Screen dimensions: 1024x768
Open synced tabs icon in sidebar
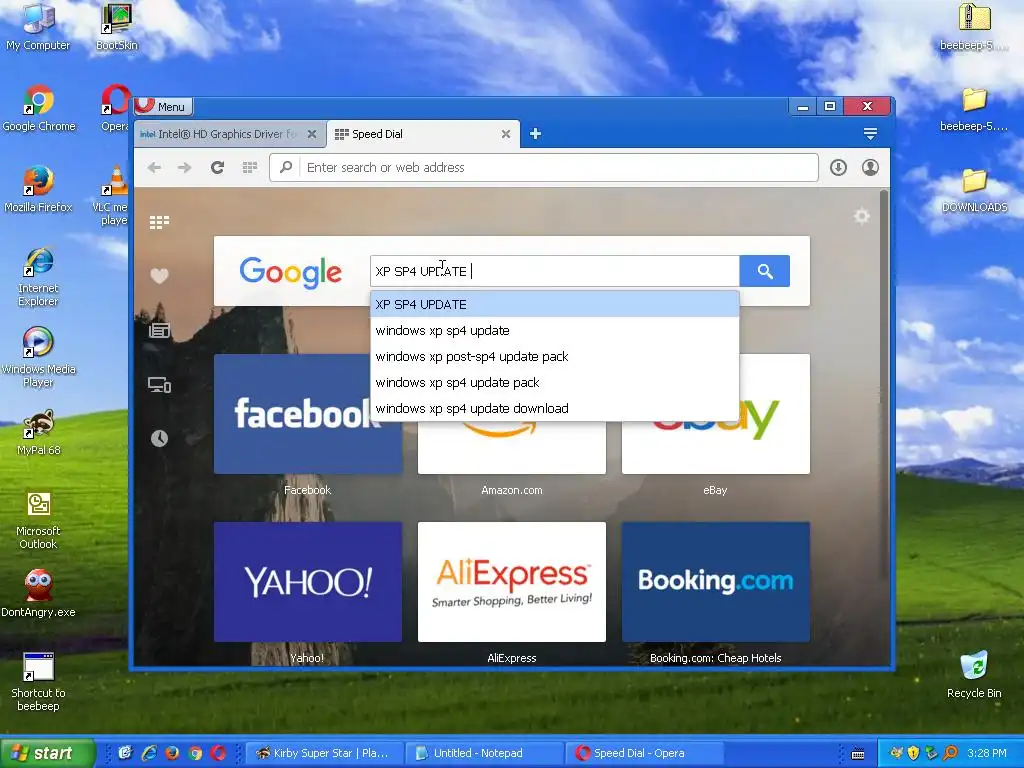159,385
